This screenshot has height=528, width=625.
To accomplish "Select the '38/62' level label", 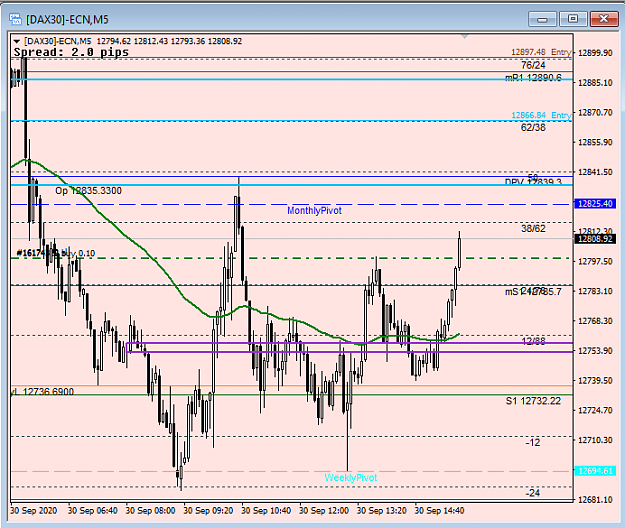I will coord(533,229).
